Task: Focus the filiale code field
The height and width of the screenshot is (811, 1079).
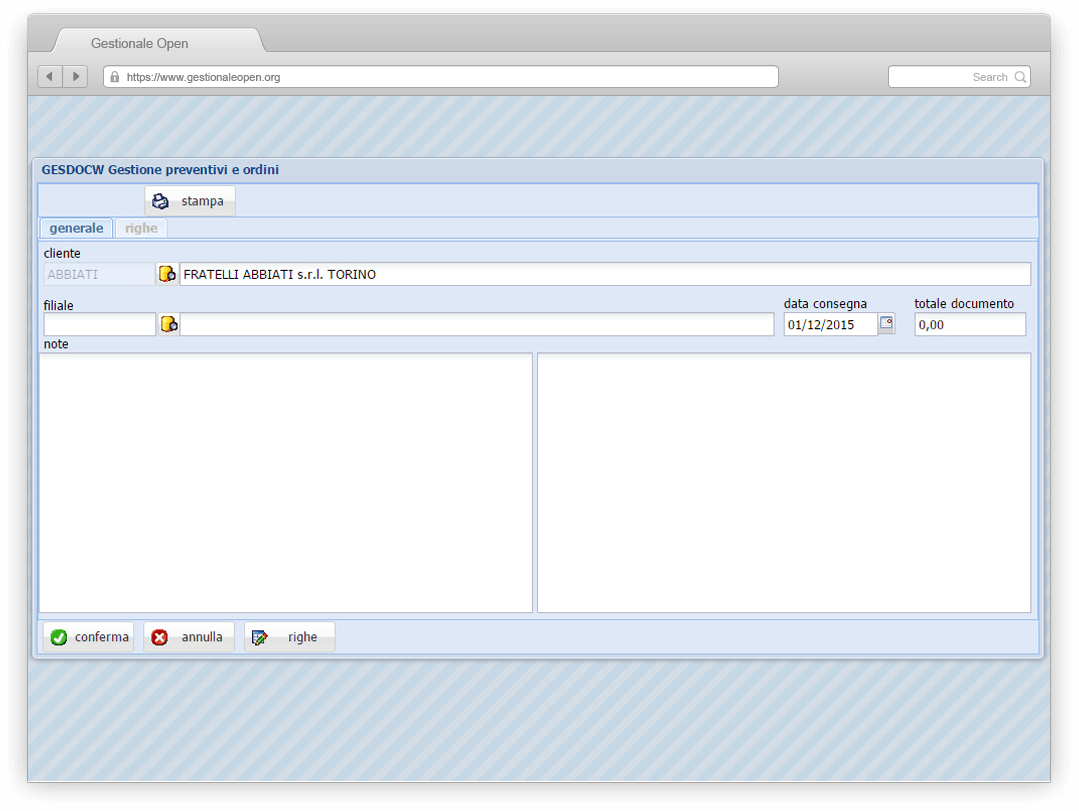Action: (x=100, y=324)
